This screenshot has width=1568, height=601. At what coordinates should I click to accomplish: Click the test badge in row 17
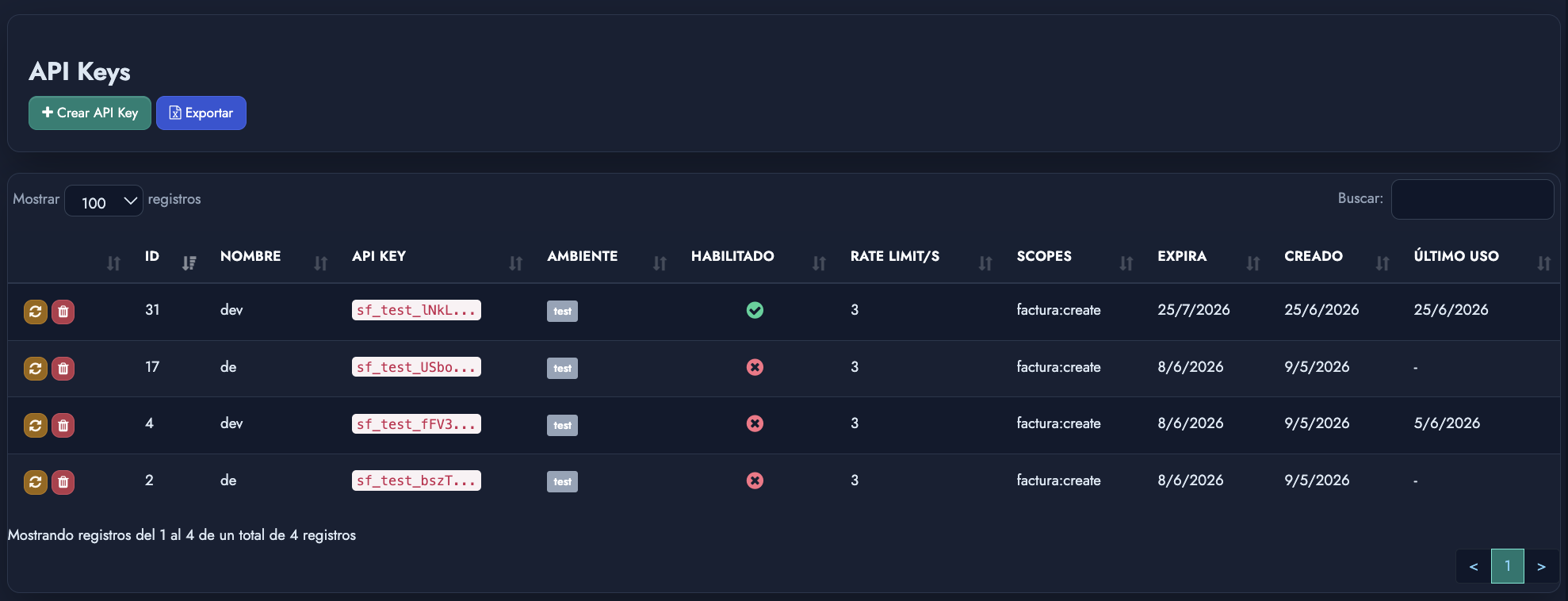pyautogui.click(x=562, y=368)
